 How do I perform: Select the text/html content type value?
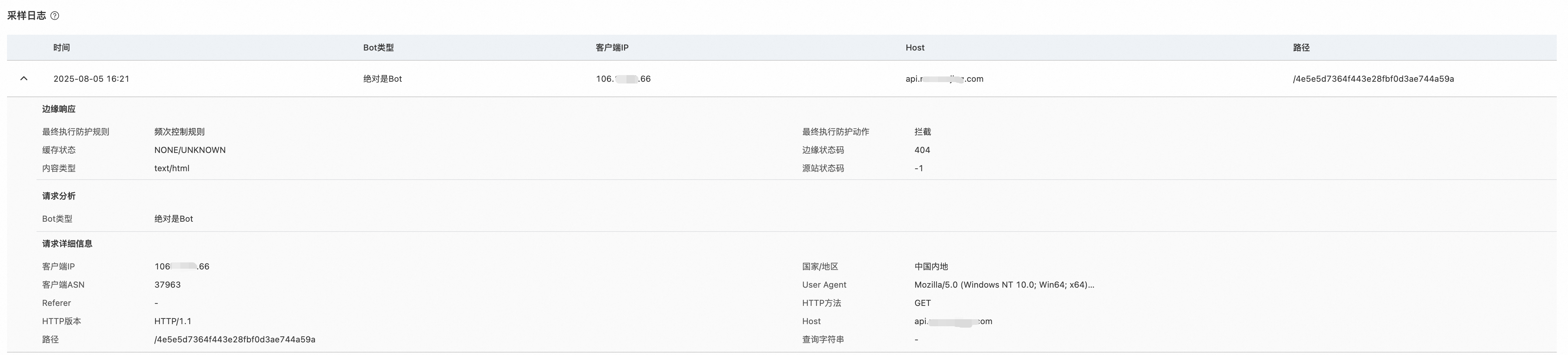click(x=172, y=168)
